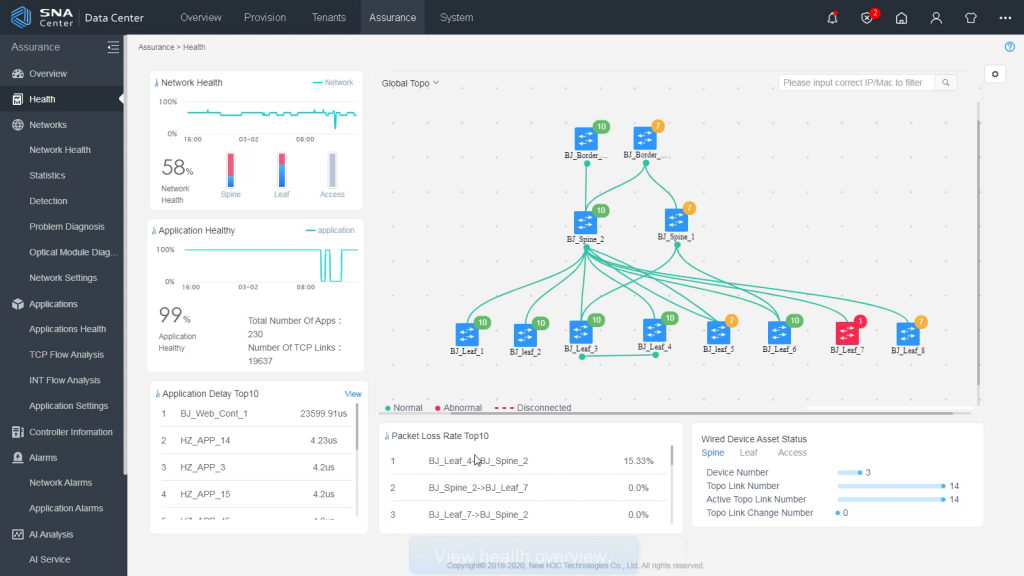This screenshot has height=576, width=1024.
Task: Click the notification bell icon
Action: pos(832,17)
